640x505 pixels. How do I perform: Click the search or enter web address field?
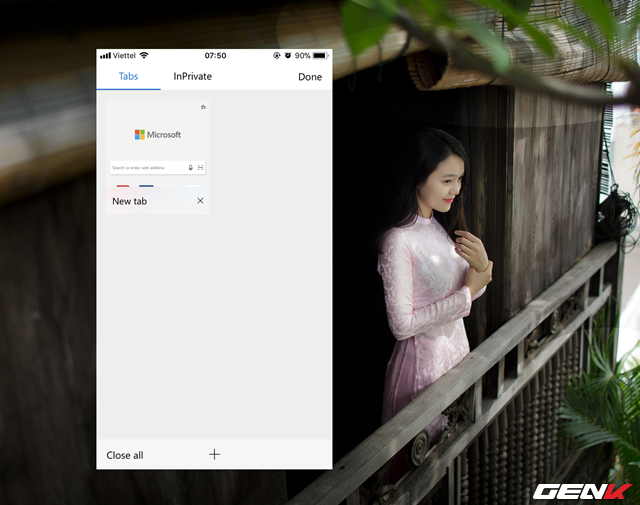(x=158, y=167)
